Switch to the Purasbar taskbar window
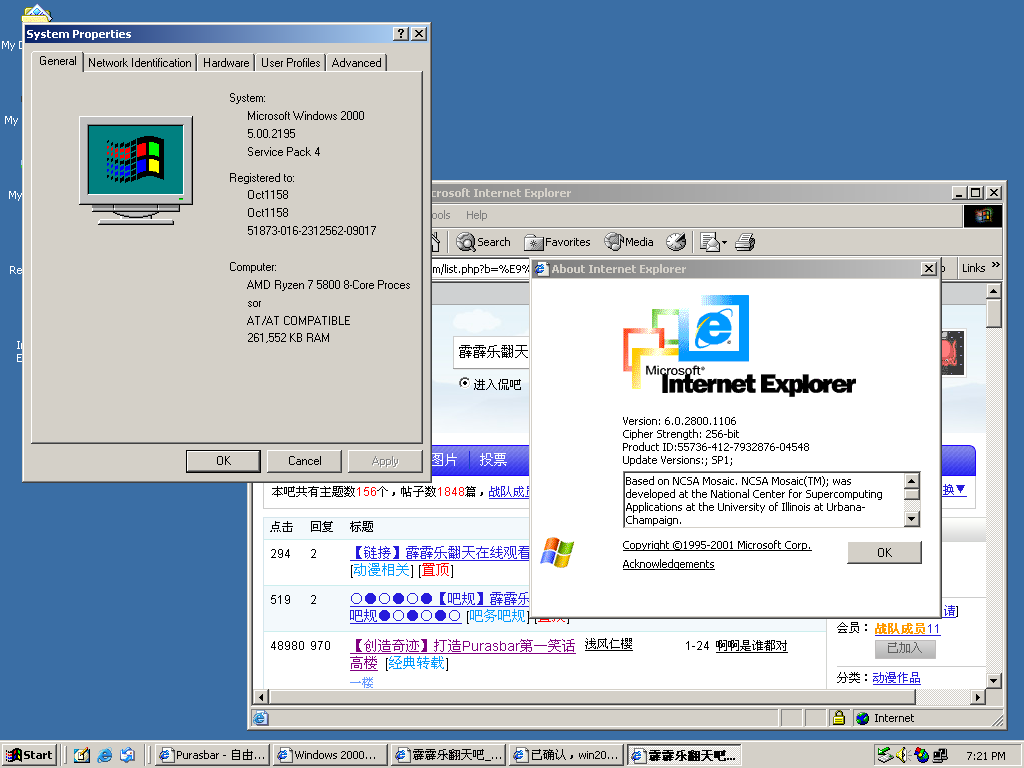This screenshot has height=768, width=1024. tap(212, 755)
